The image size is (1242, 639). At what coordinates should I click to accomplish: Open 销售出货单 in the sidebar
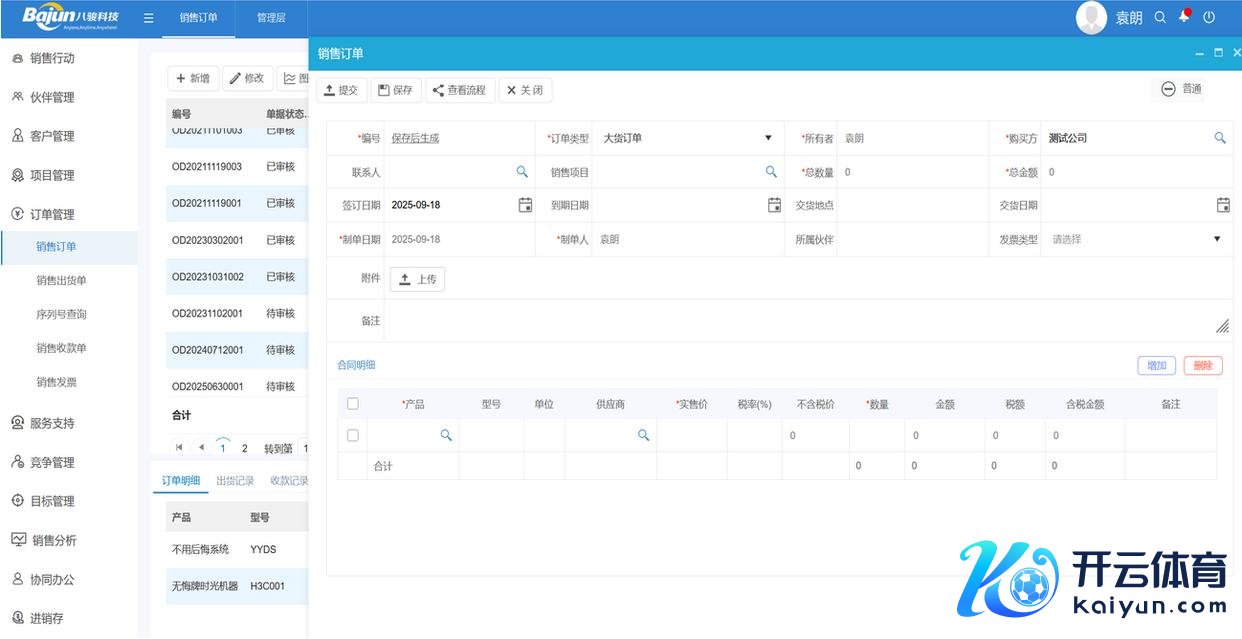click(x=62, y=280)
